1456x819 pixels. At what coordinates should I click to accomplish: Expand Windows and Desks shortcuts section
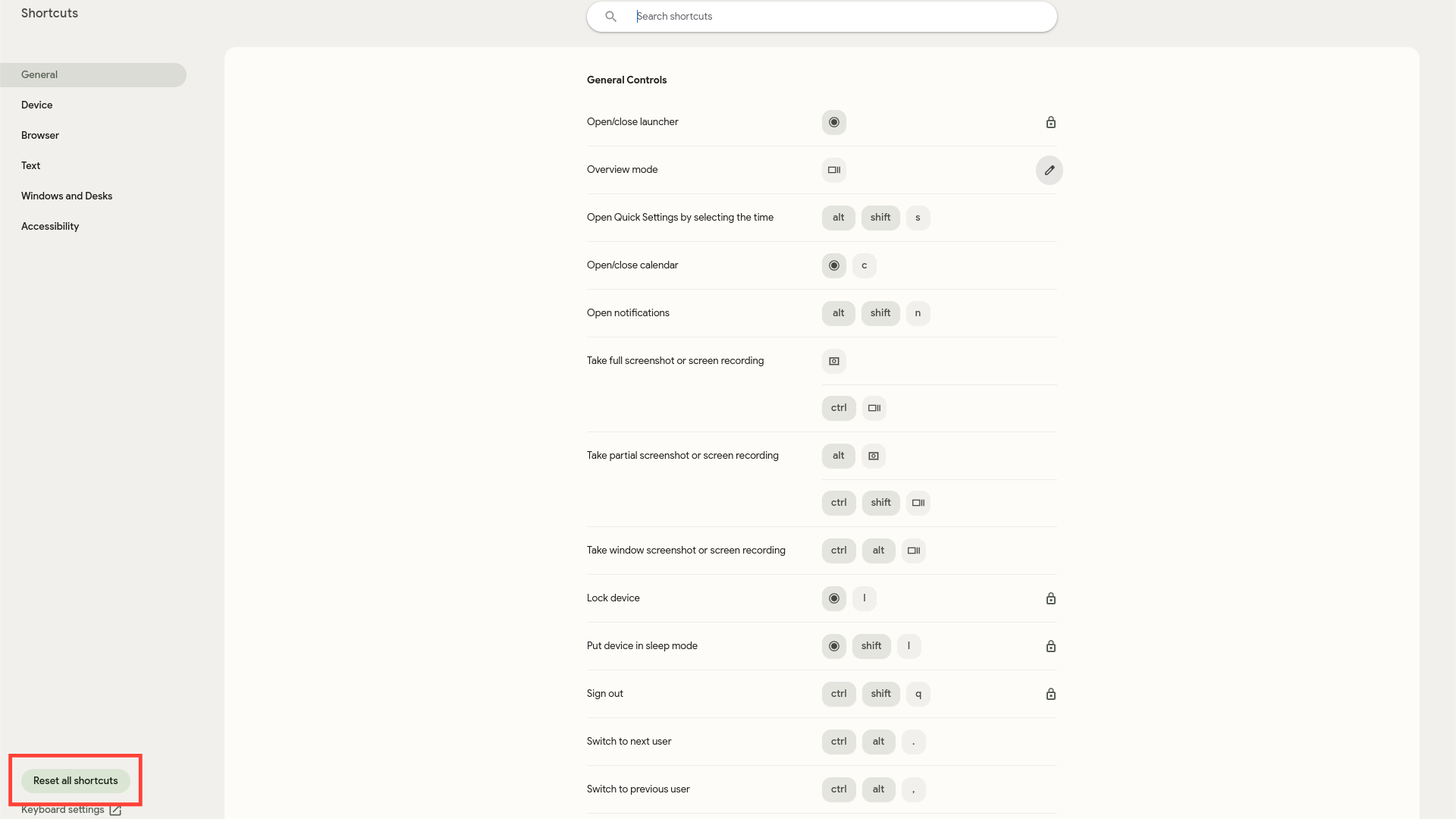point(67,196)
